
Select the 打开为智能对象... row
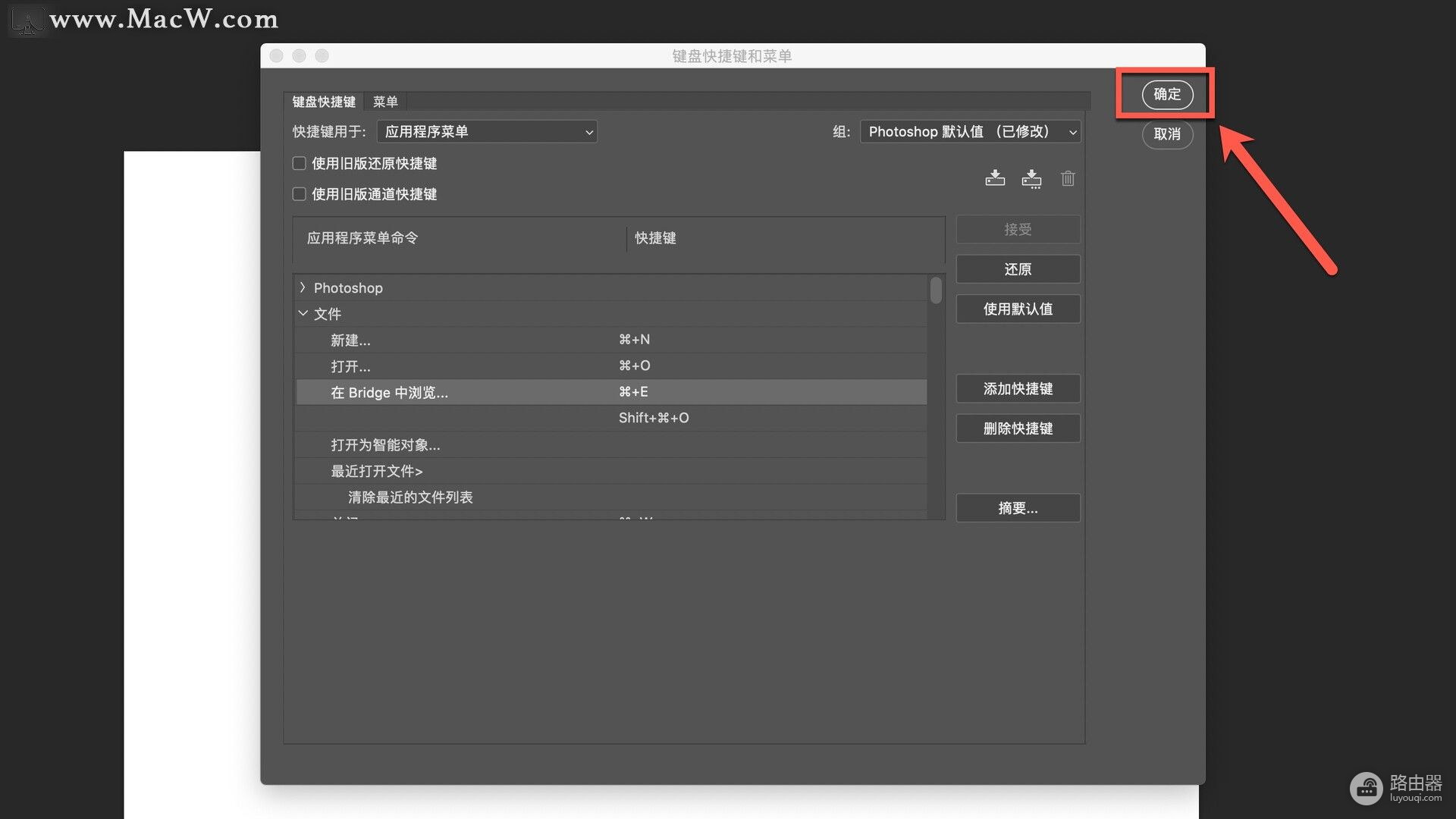[610, 444]
